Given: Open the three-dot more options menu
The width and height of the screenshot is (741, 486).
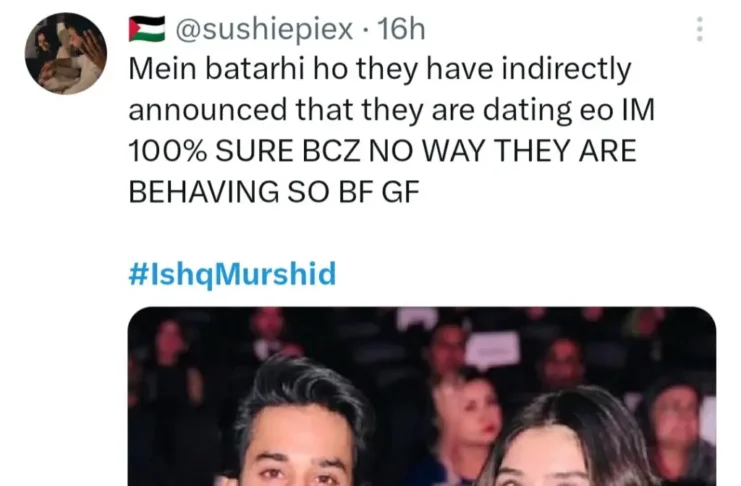Looking at the screenshot, I should pyautogui.click(x=700, y=29).
